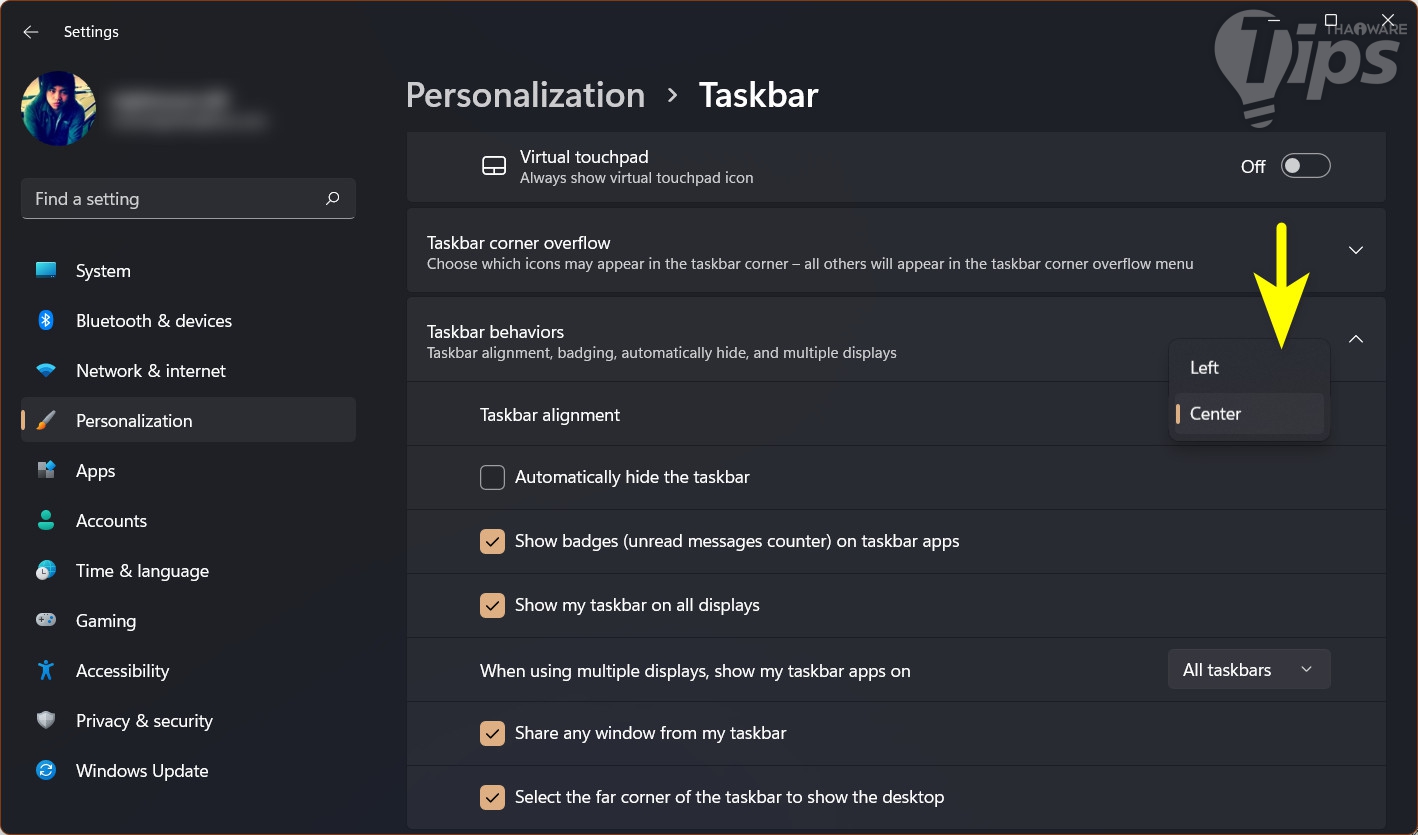Uncheck Show my taskbar on all displays

[492, 606]
